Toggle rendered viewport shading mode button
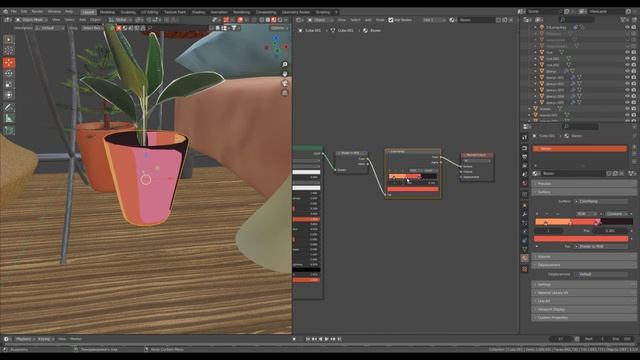 (x=280, y=20)
